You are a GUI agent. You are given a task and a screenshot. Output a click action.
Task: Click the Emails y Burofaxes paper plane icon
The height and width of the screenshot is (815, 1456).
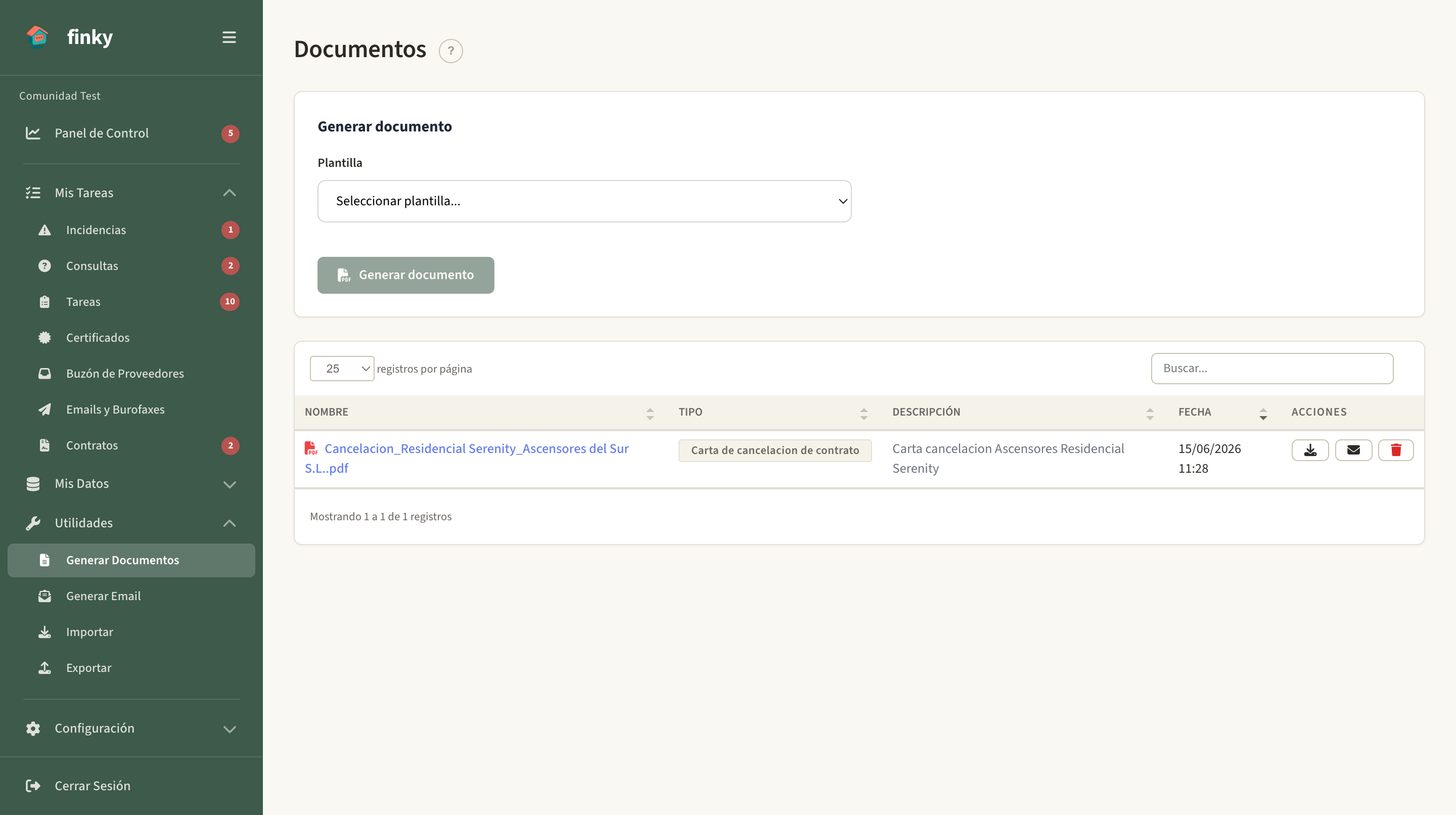pyautogui.click(x=44, y=409)
